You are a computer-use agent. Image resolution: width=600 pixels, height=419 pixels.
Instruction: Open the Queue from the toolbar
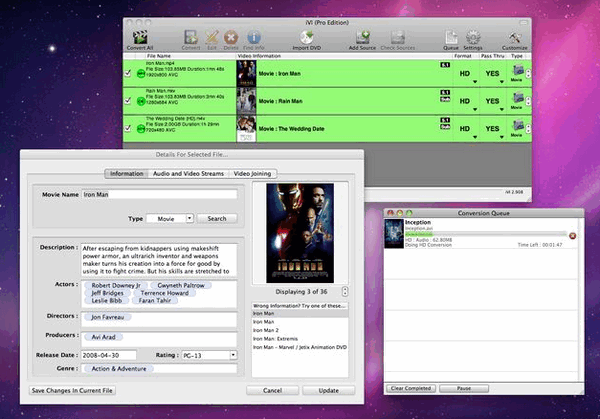pyautogui.click(x=450, y=37)
